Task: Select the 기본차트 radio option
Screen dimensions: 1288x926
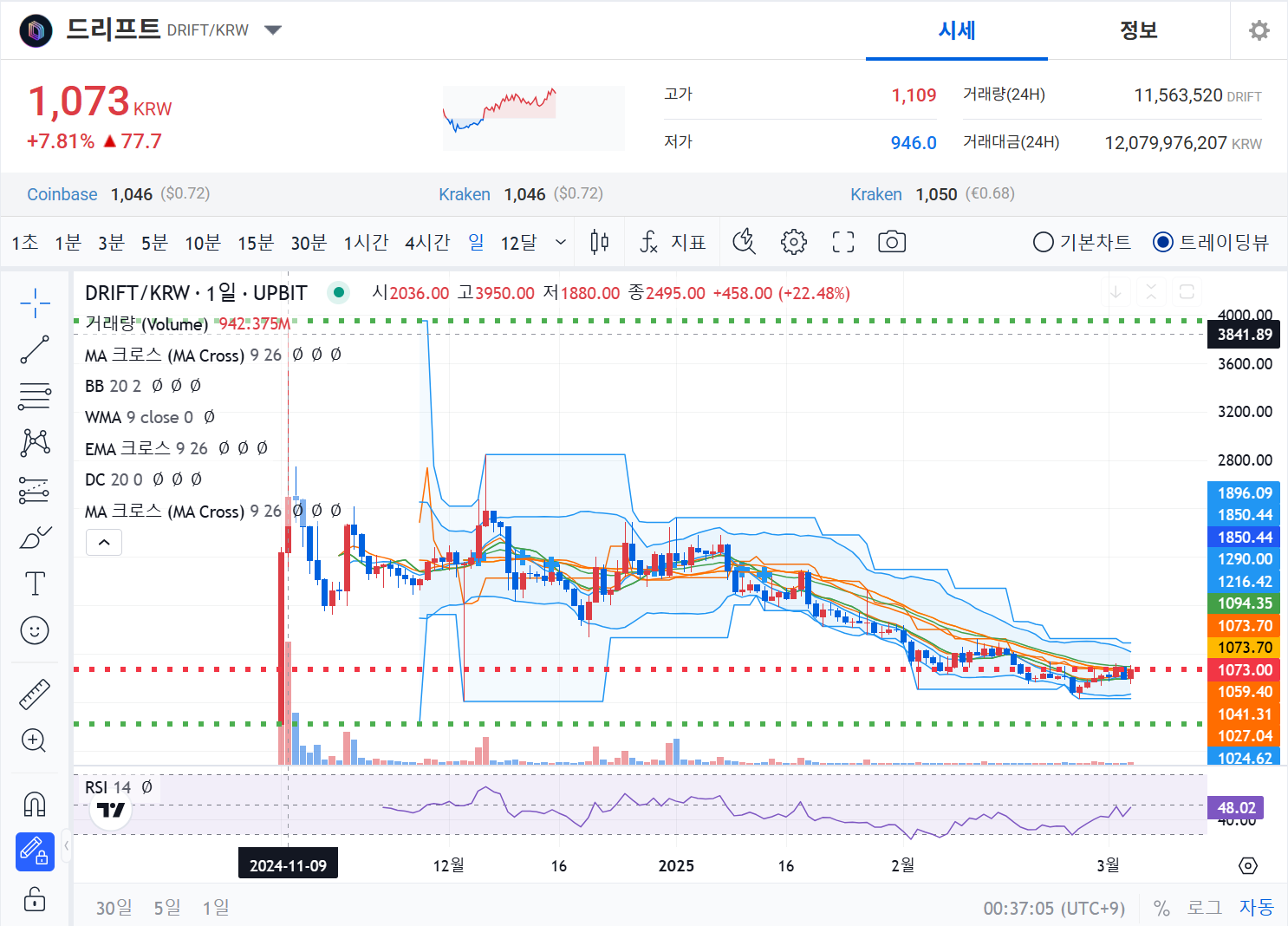Action: (1082, 242)
